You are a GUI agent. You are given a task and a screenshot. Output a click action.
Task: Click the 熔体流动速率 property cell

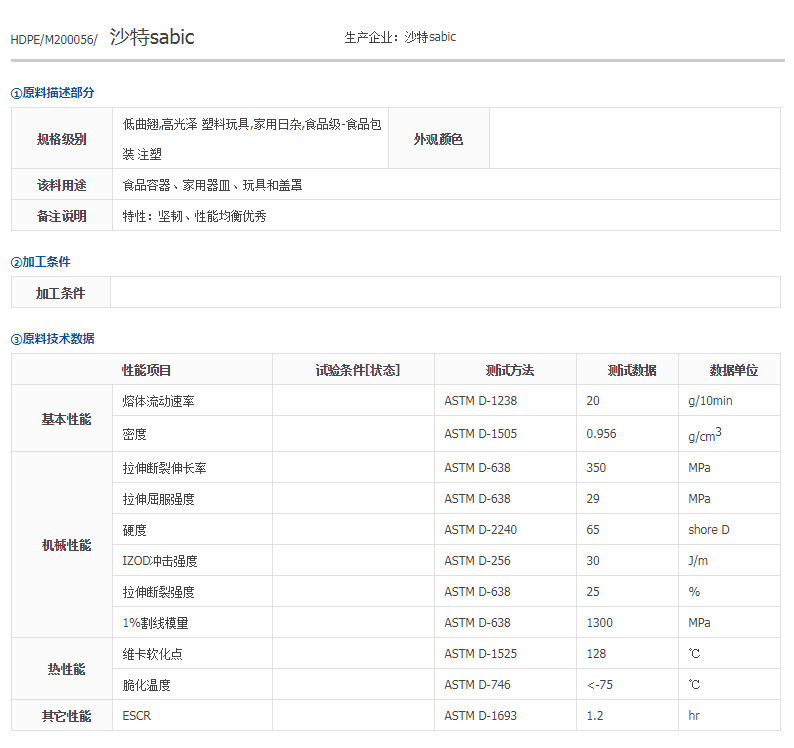(x=192, y=401)
